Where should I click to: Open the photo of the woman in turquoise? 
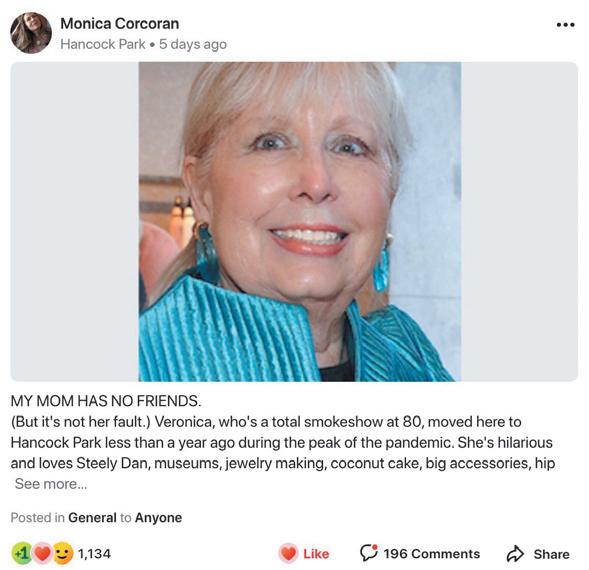[x=300, y=222]
